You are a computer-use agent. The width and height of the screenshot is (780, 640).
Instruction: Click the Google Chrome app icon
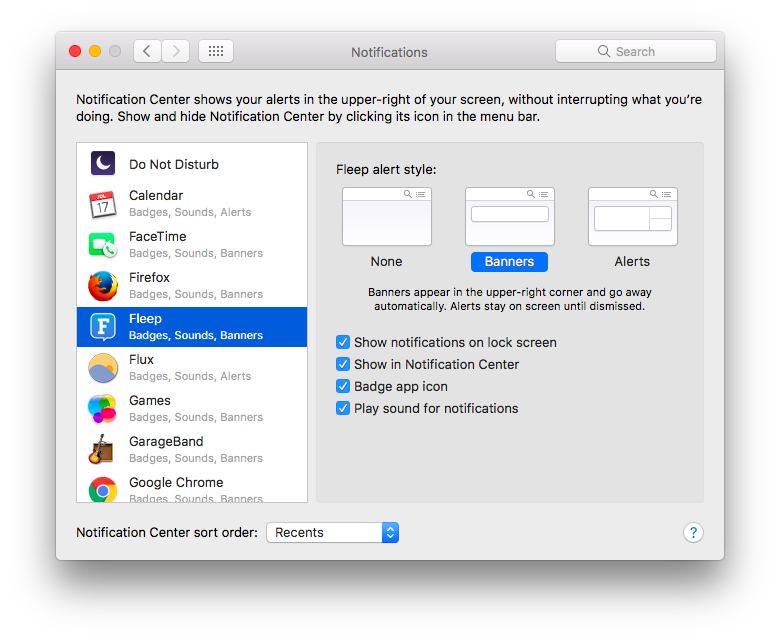pyautogui.click(x=103, y=490)
